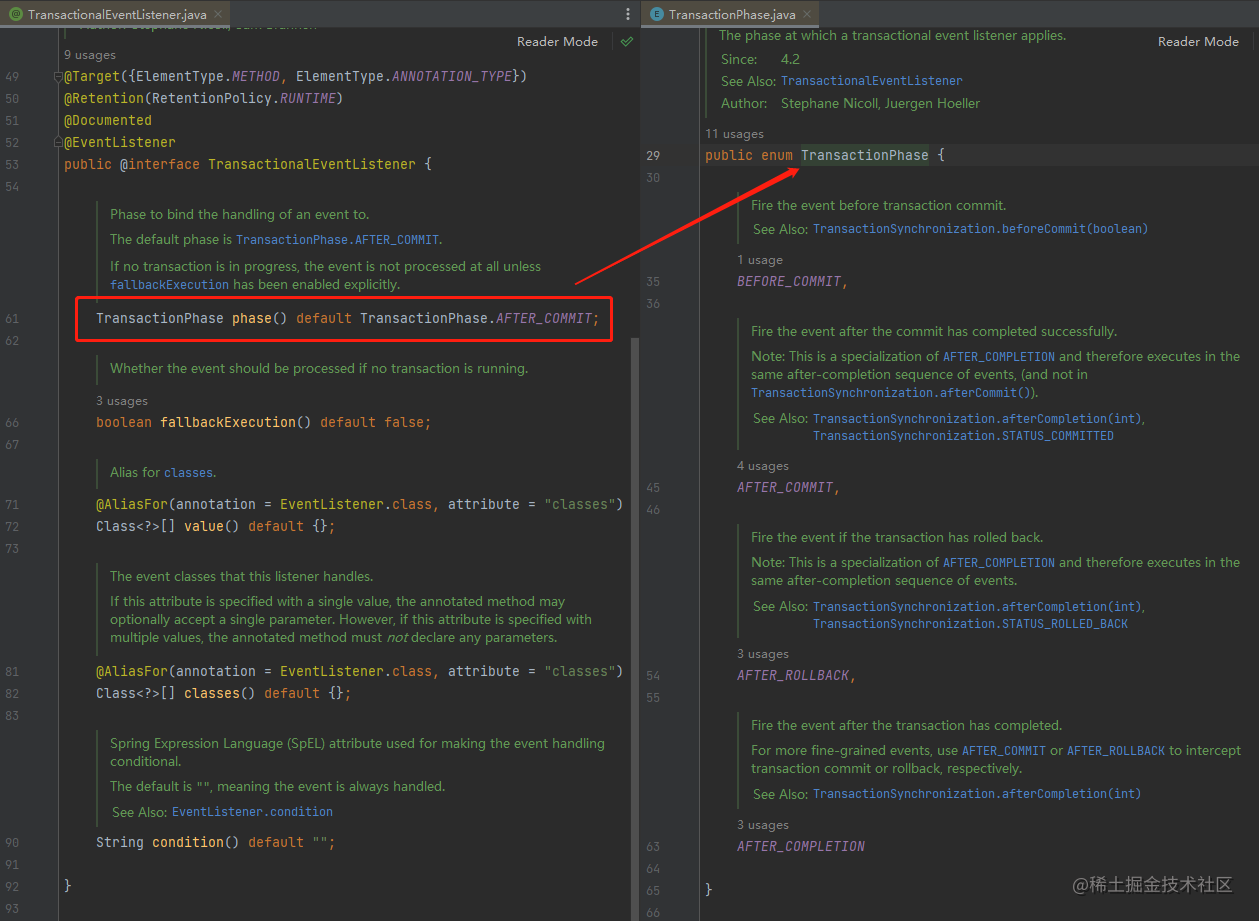The width and height of the screenshot is (1259, 921).
Task: Open the TransactionPhase.AFTER_COMMIT doc link
Action: click(x=337, y=240)
